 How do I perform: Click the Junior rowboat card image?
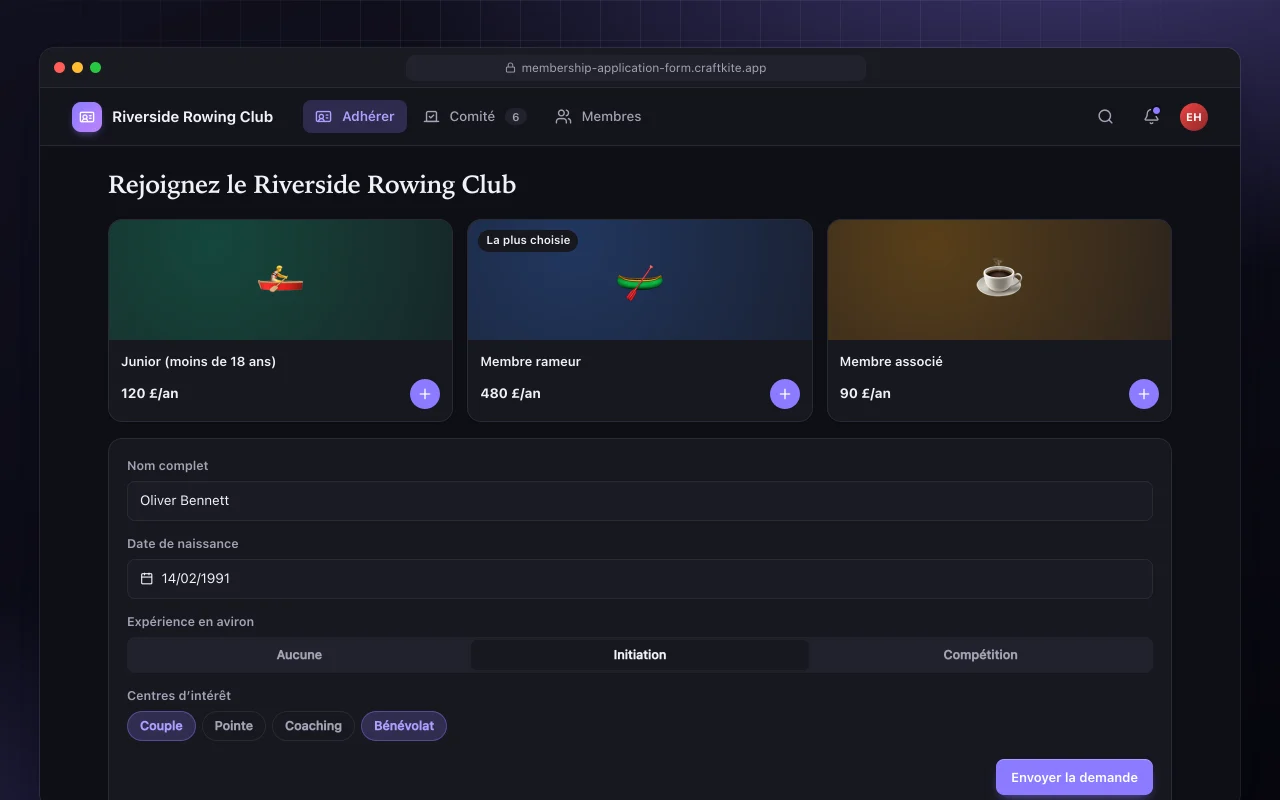point(280,280)
